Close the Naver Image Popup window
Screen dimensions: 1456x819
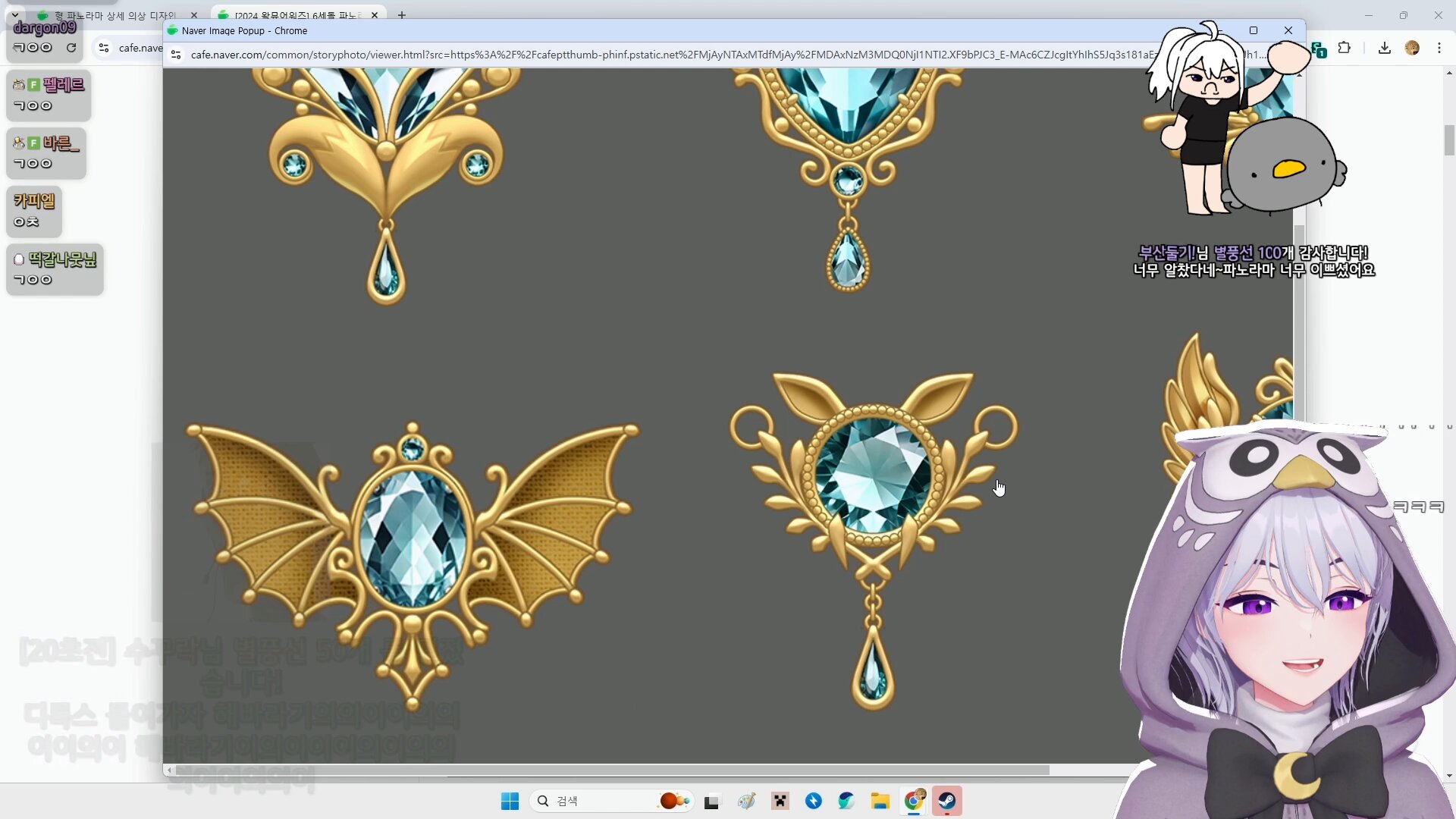coord(1288,30)
